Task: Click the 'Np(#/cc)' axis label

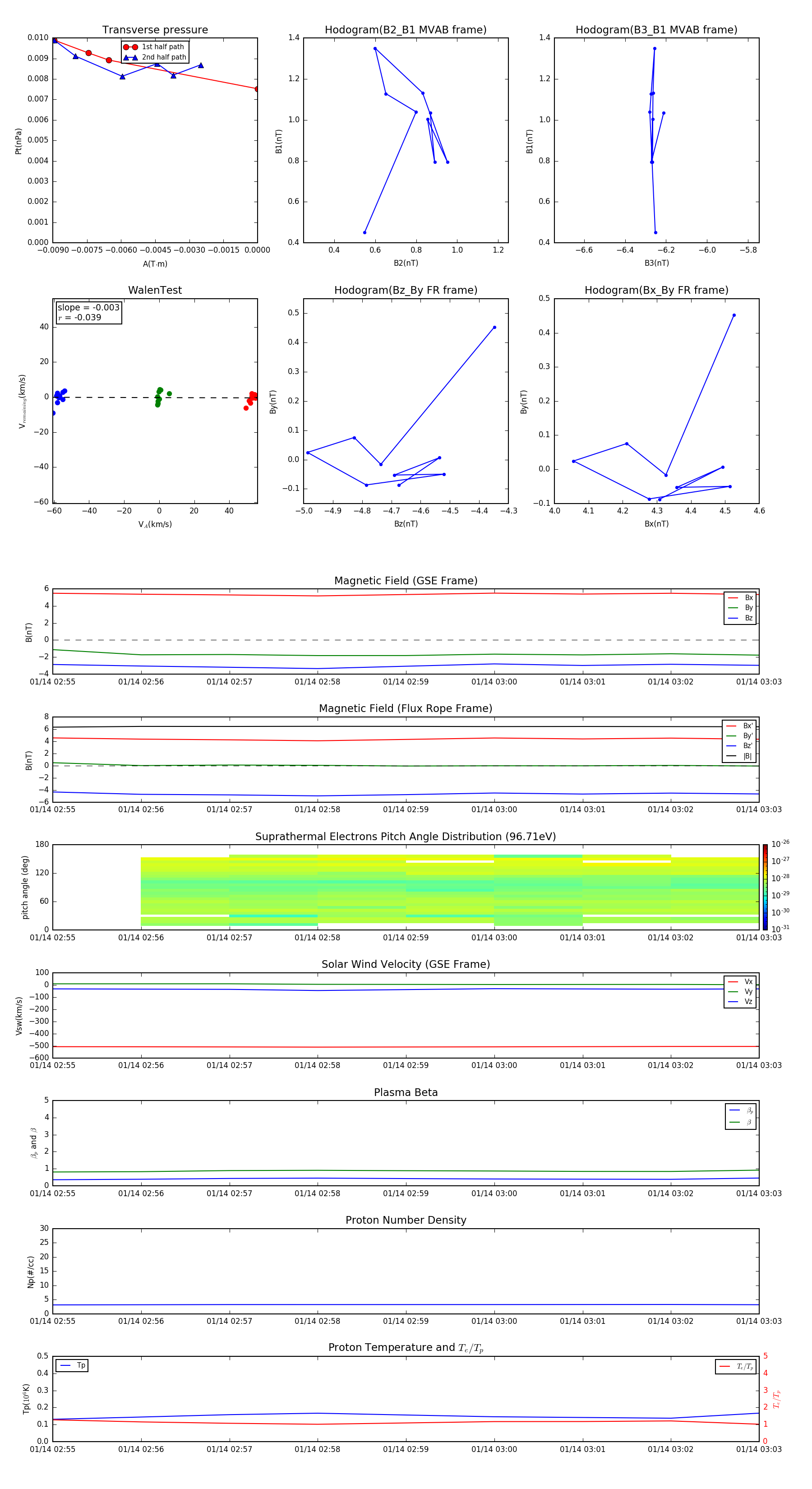Action: pos(31,1272)
